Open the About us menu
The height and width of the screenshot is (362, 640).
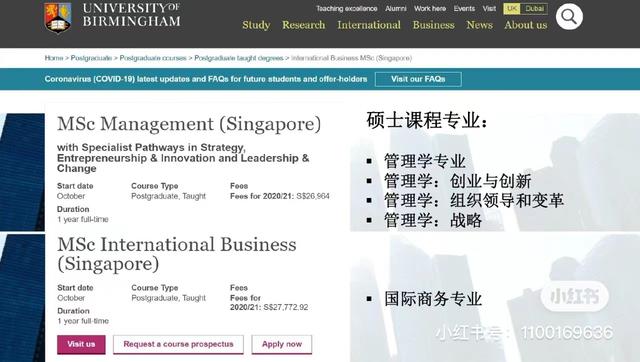pos(525,25)
